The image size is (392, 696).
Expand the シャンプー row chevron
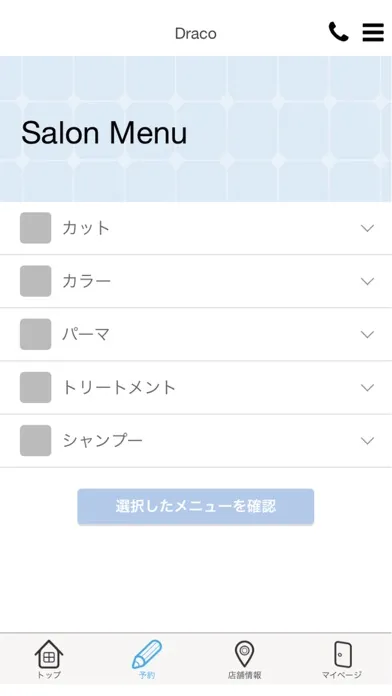(x=367, y=441)
